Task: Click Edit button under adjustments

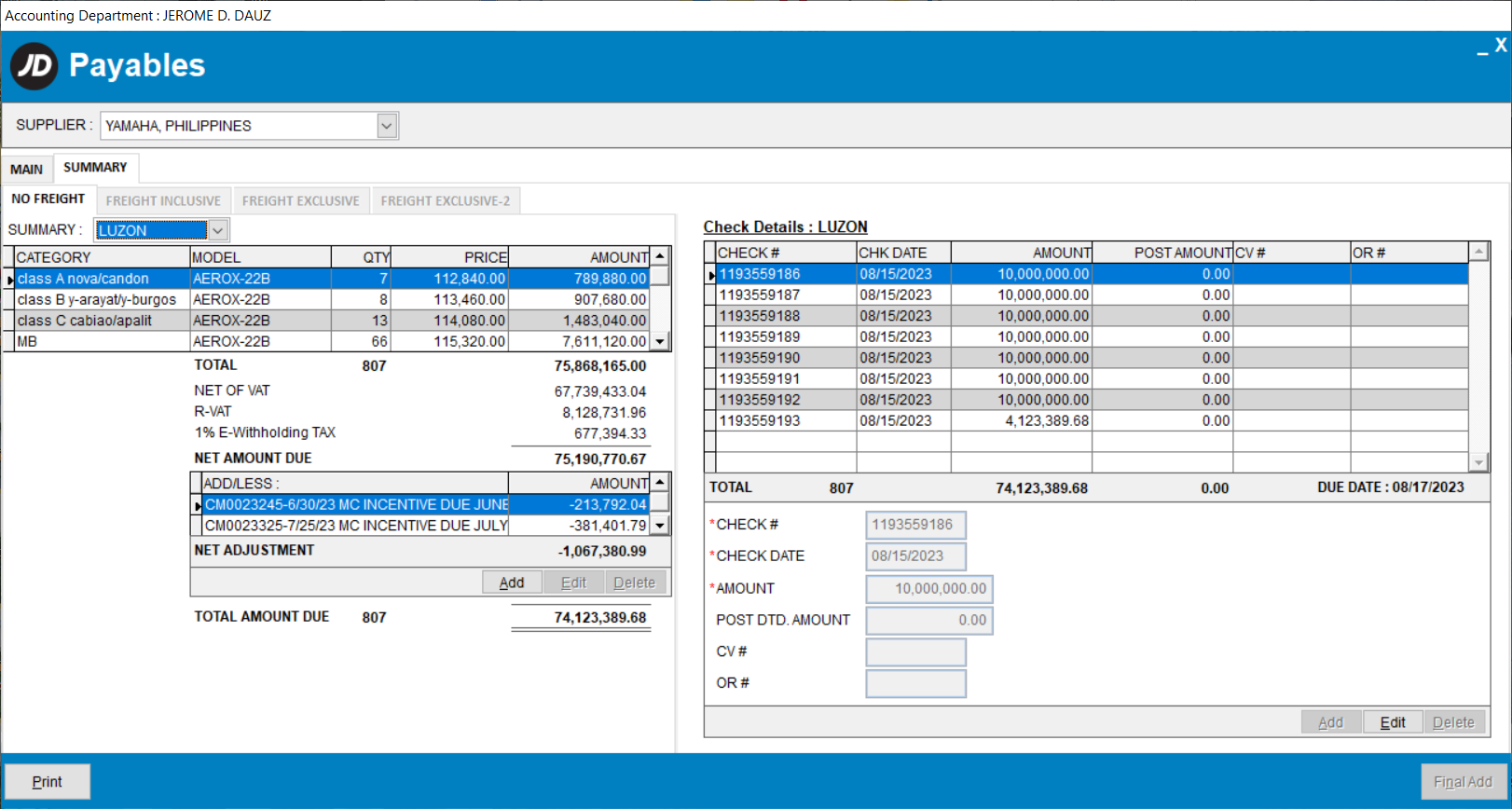Action: pos(573,583)
